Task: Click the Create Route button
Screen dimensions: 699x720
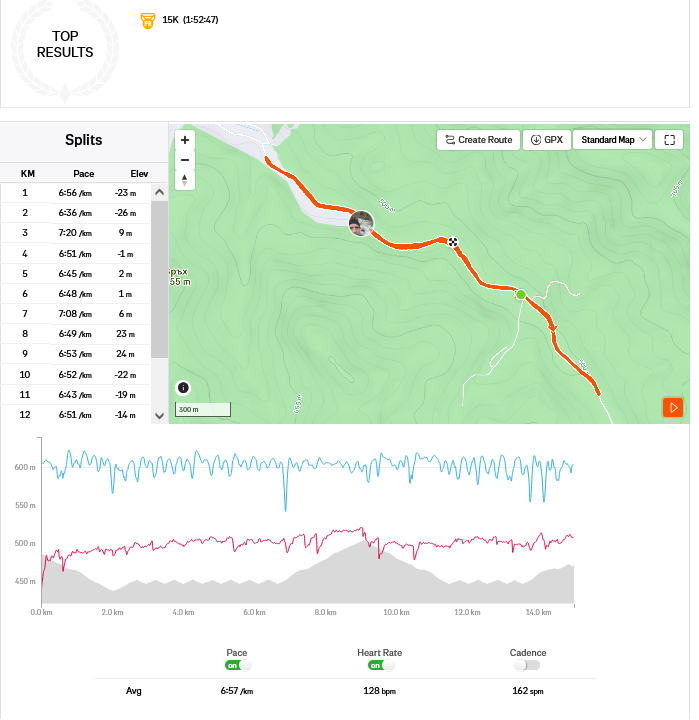Action: 479,140
